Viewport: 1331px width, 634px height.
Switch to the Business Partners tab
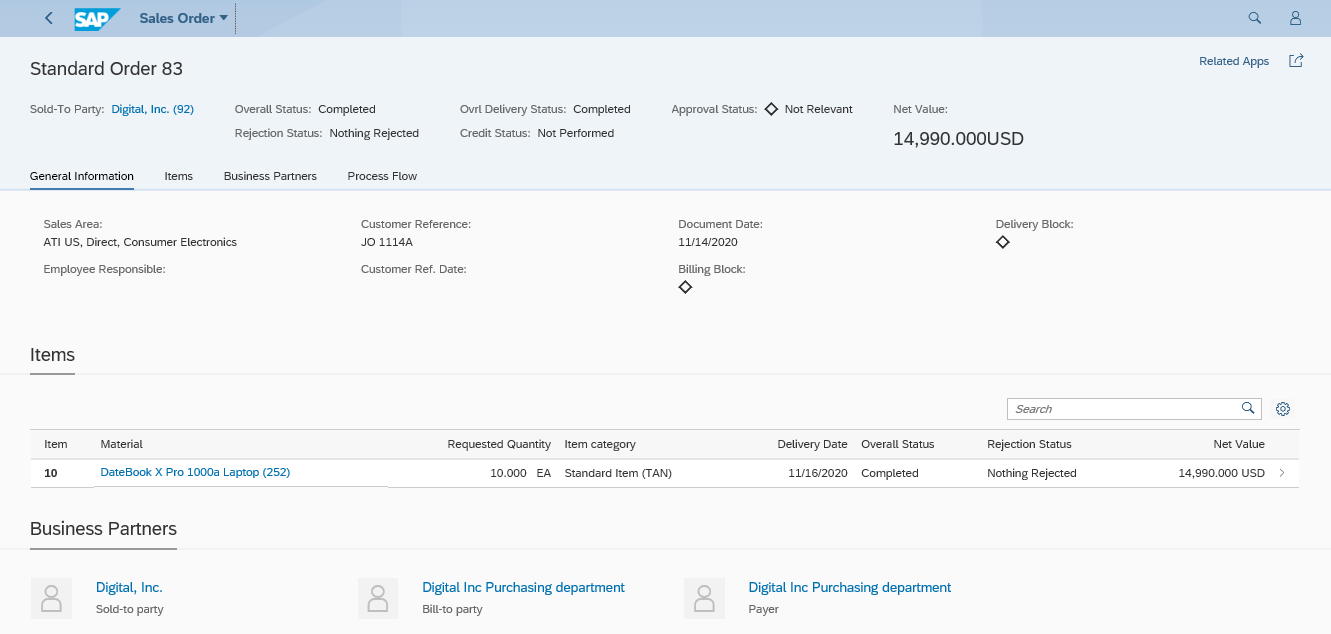(x=270, y=176)
